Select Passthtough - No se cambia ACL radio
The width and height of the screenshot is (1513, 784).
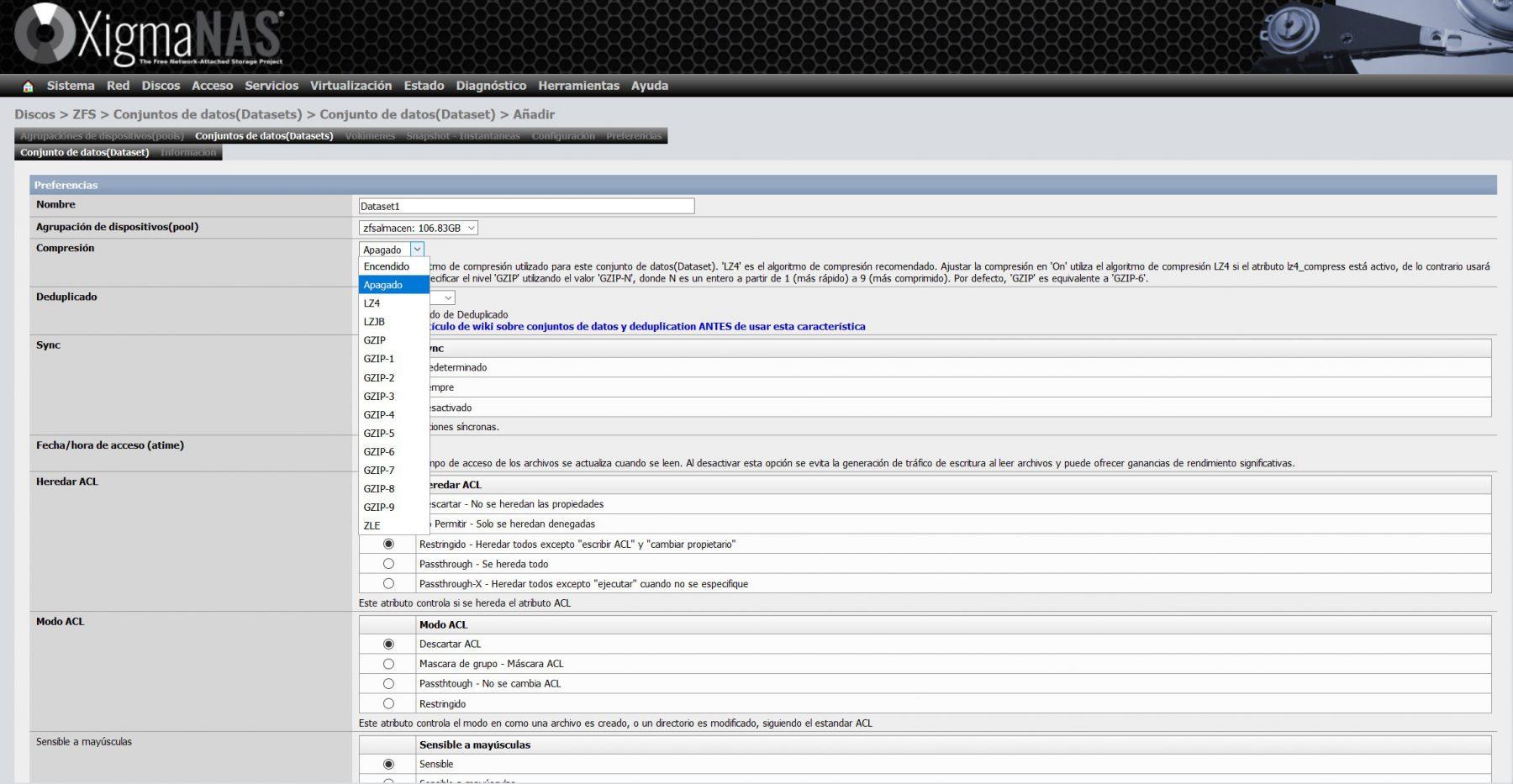(x=388, y=683)
